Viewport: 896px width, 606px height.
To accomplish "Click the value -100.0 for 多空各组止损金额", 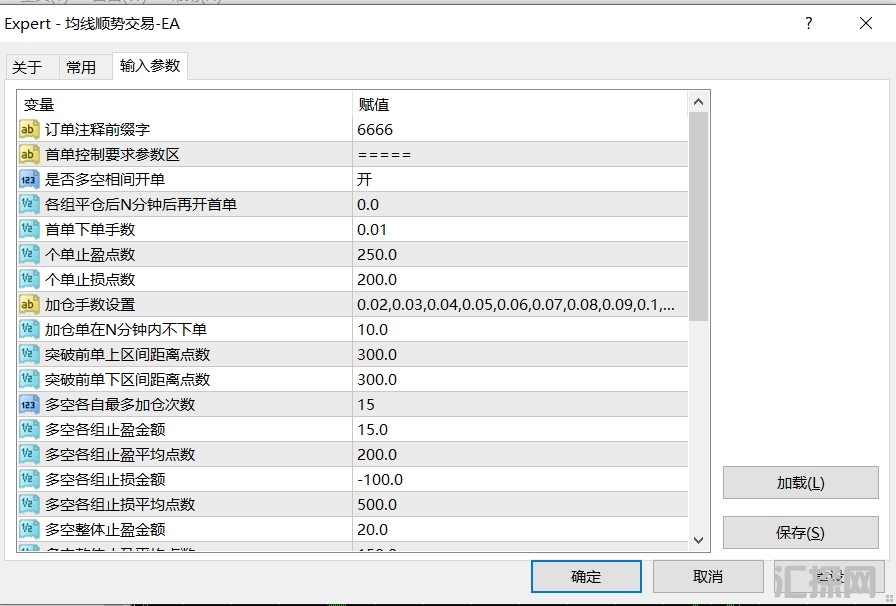I will point(380,480).
